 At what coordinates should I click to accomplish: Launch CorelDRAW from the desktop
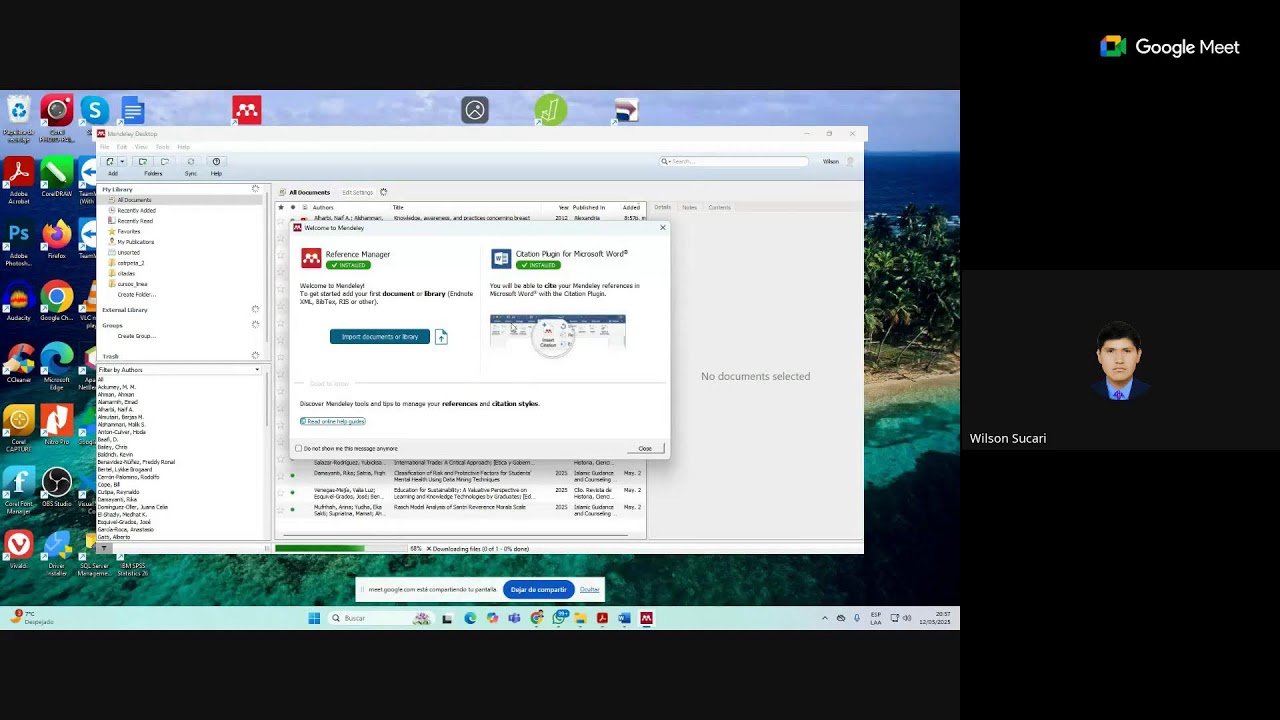tap(57, 175)
